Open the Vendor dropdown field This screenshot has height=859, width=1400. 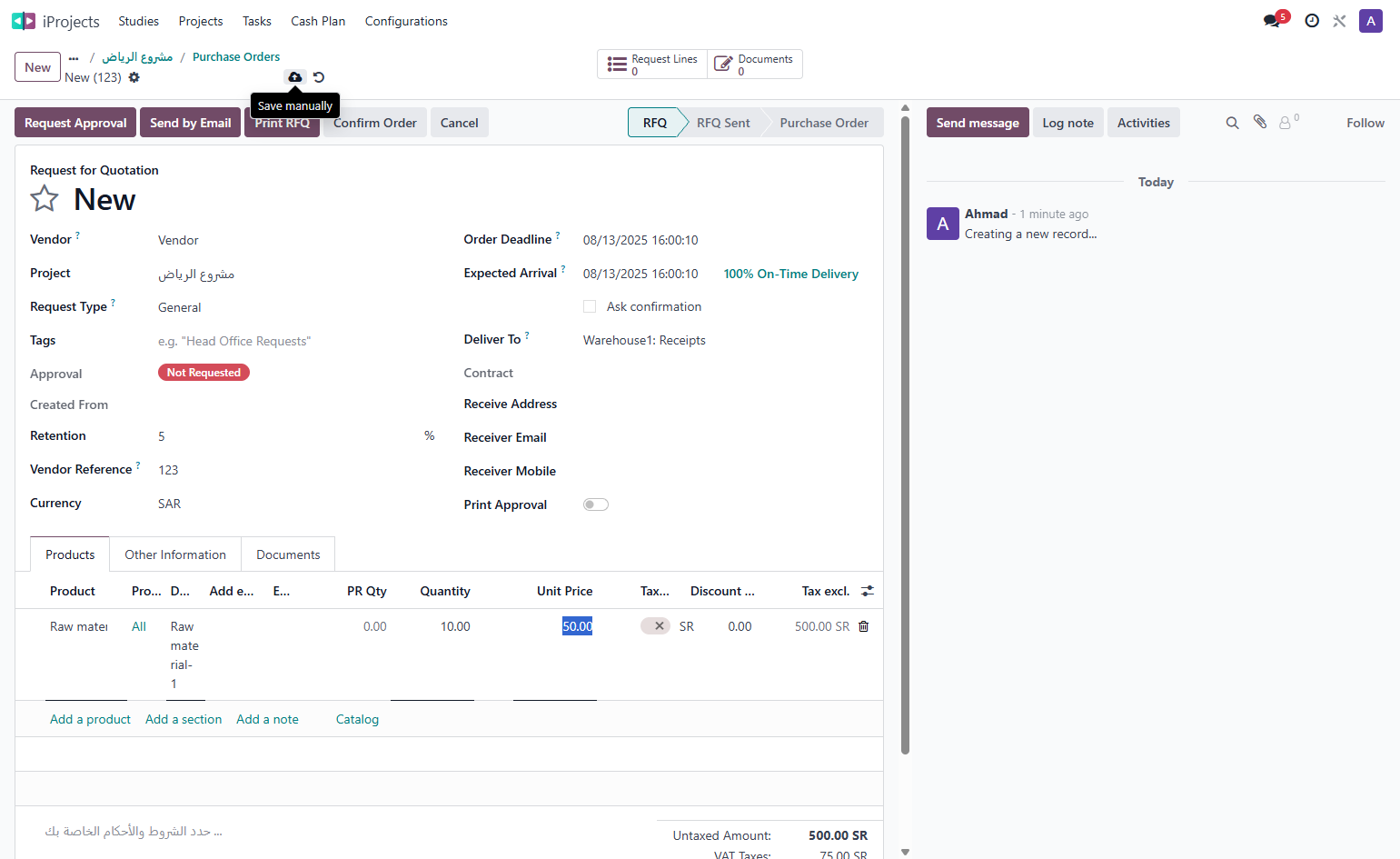point(296,240)
